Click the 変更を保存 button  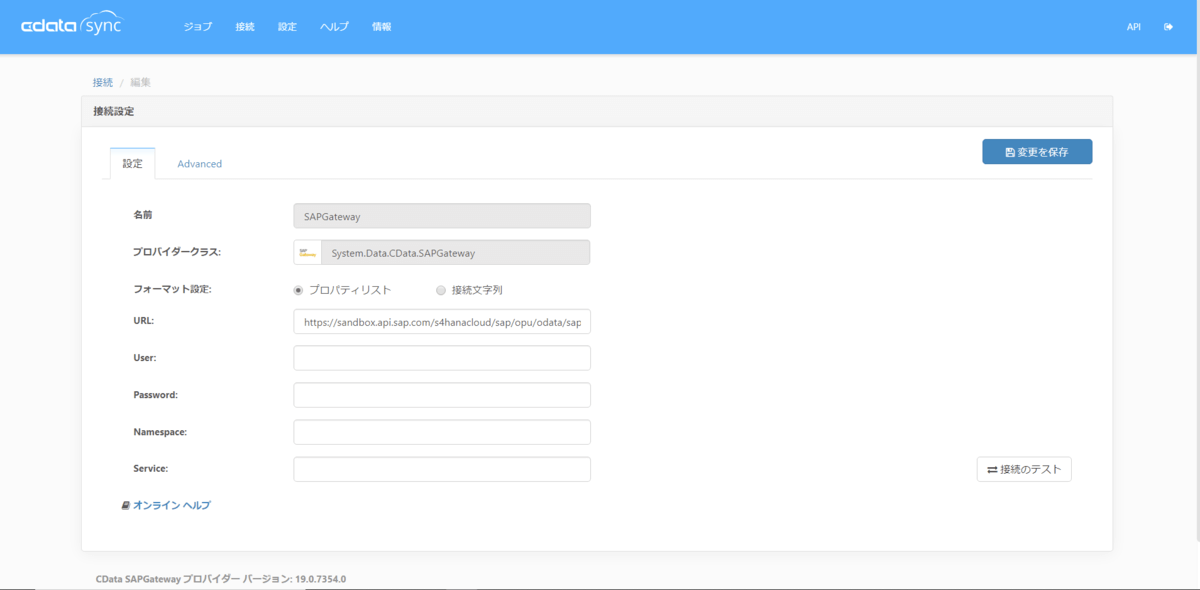pyautogui.click(x=1037, y=151)
